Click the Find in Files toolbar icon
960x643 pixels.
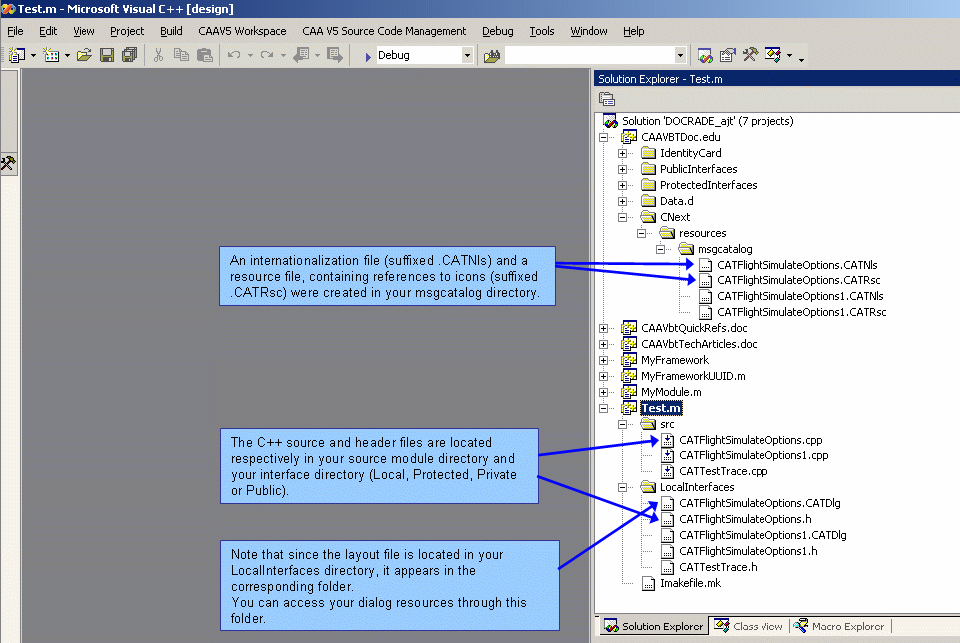[492, 56]
